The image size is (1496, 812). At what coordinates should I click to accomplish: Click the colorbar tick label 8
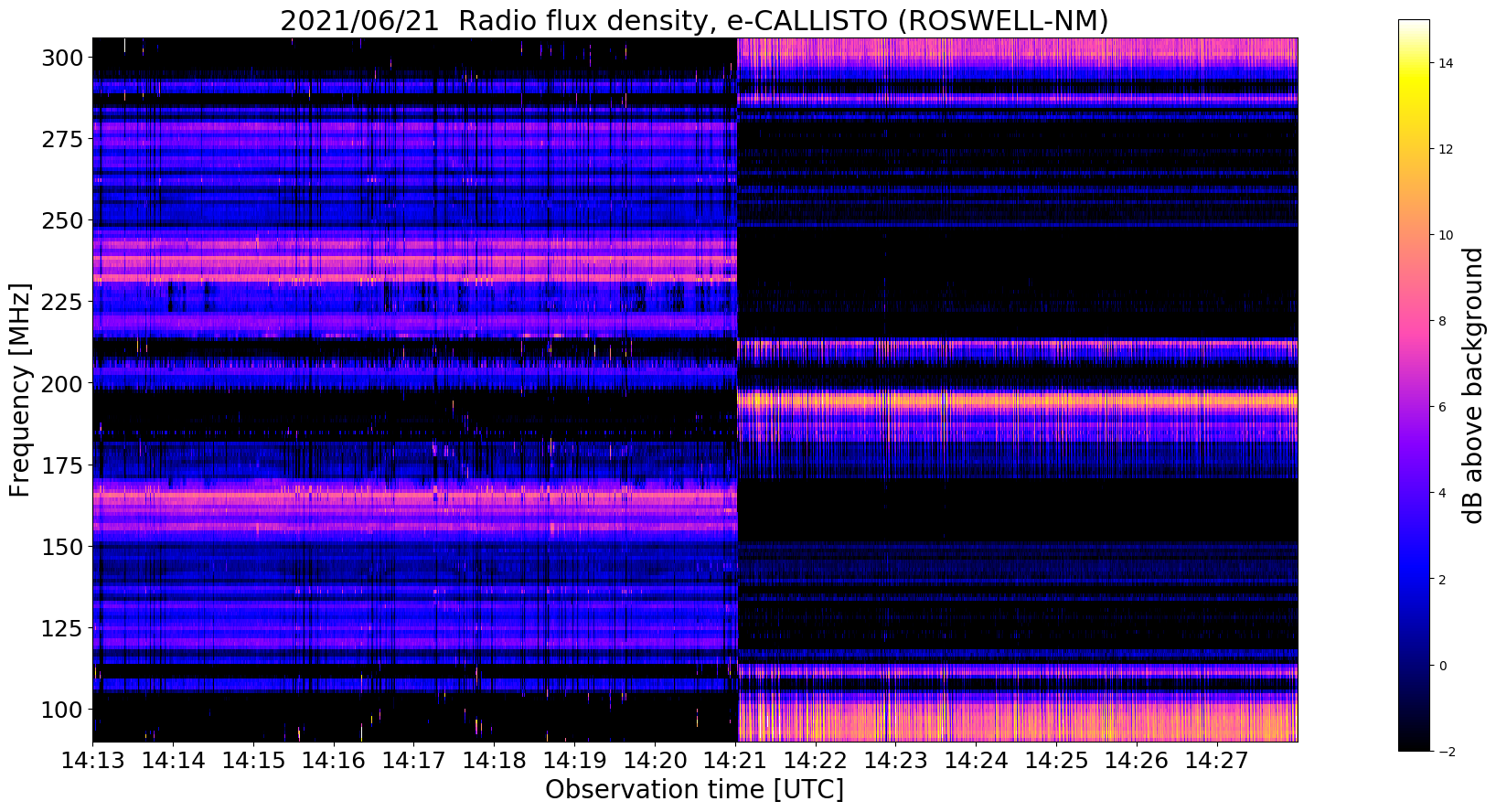[1442, 321]
